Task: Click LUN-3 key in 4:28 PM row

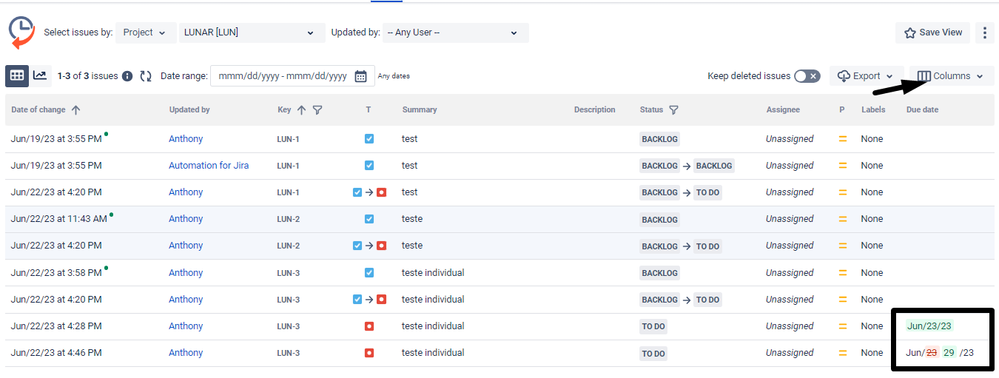Action: click(x=288, y=326)
